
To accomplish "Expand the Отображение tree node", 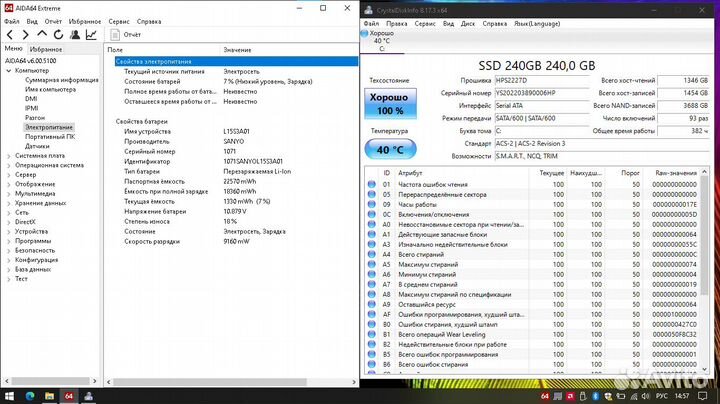I will click(9, 185).
